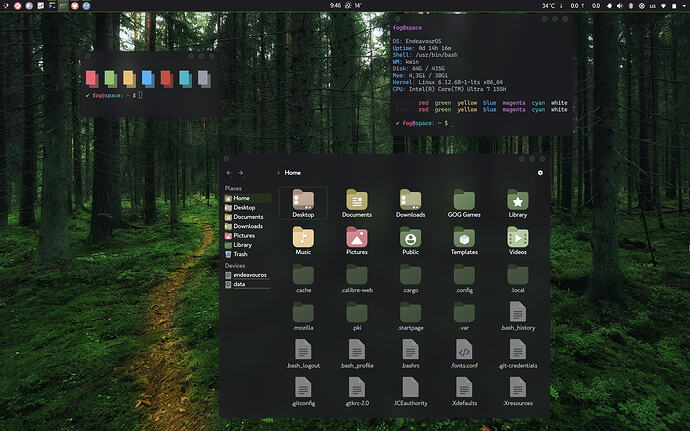Open the volume control in system tray
This screenshot has height=431, width=690.
pos(620,6)
